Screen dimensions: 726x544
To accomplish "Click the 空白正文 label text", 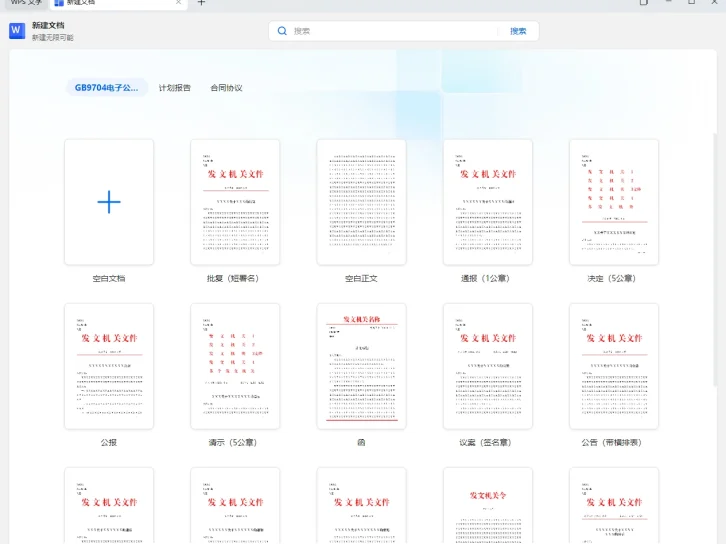I will [x=361, y=278].
